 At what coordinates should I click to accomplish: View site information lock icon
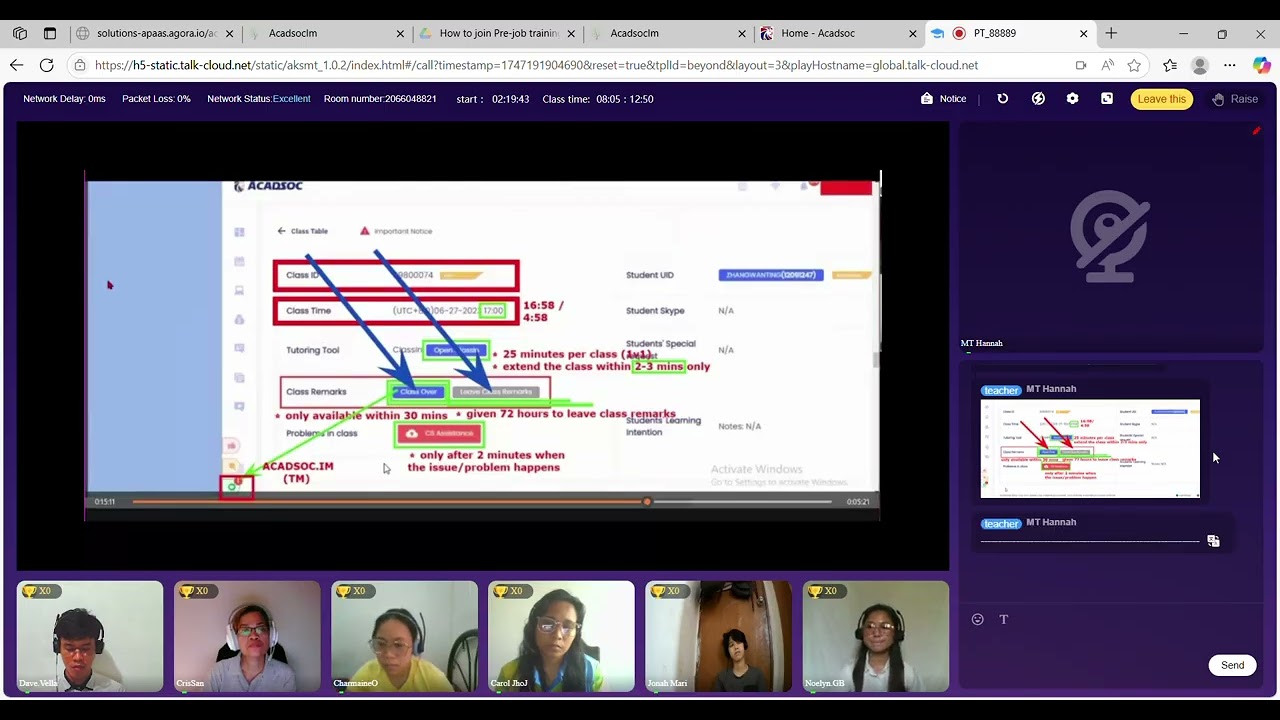[80, 65]
